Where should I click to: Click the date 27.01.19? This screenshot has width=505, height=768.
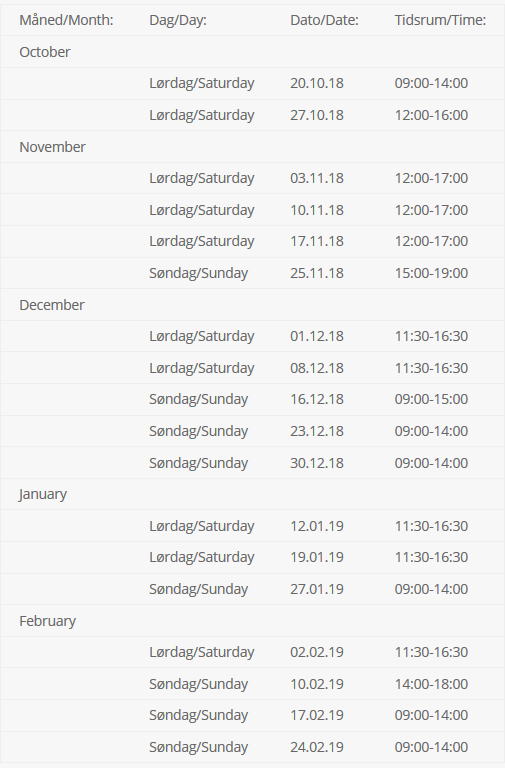tap(317, 589)
